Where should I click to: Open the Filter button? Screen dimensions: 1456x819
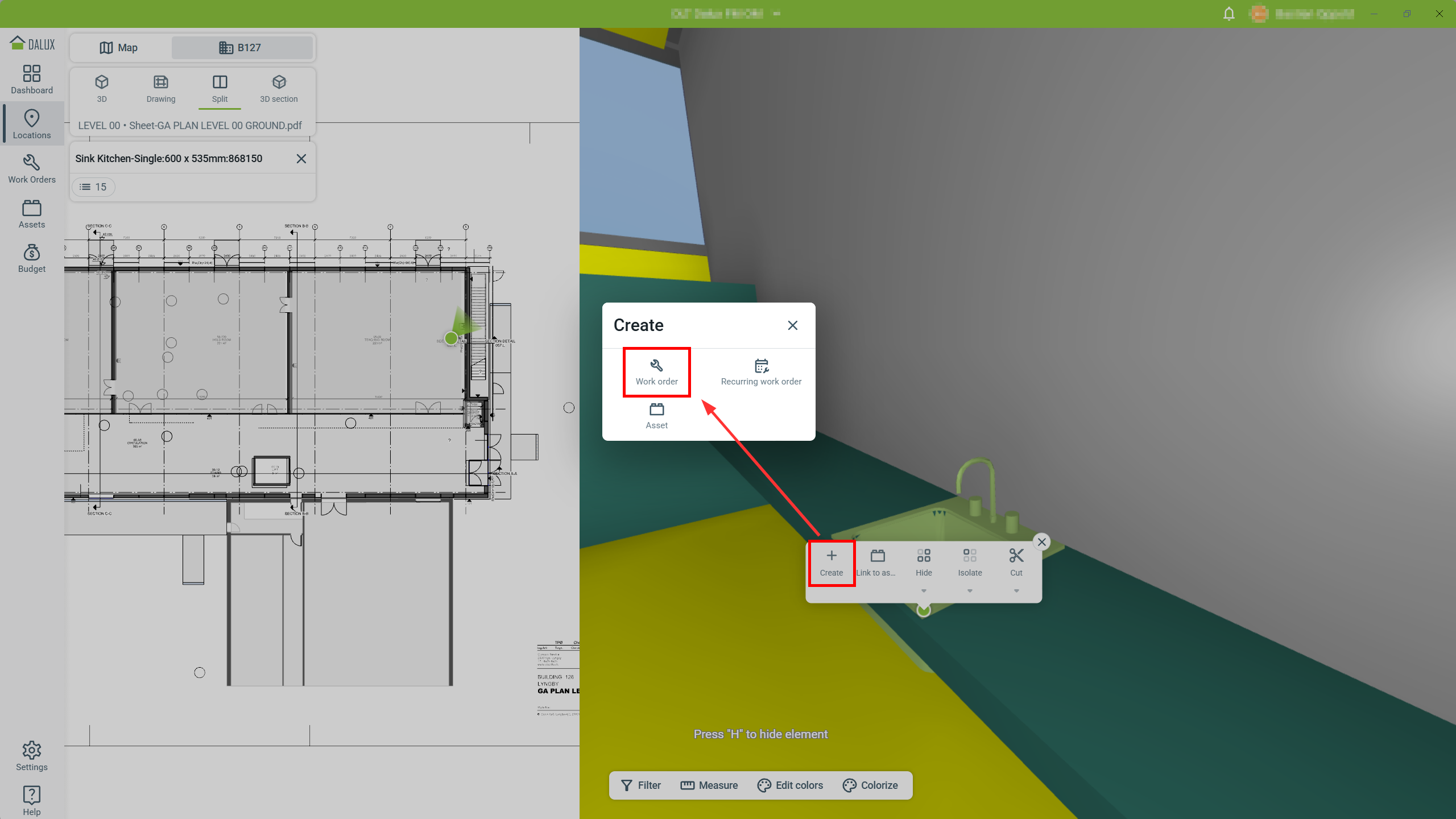[641, 785]
